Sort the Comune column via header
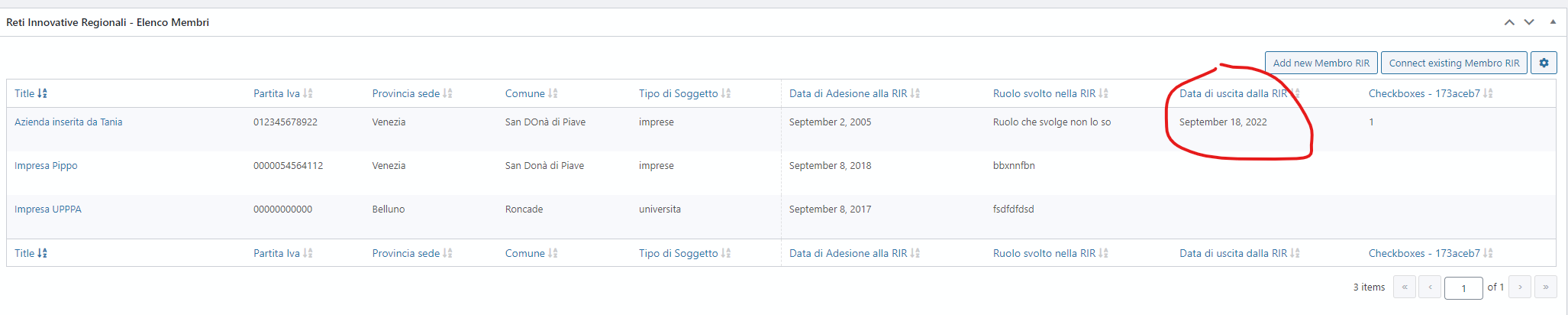 click(531, 93)
